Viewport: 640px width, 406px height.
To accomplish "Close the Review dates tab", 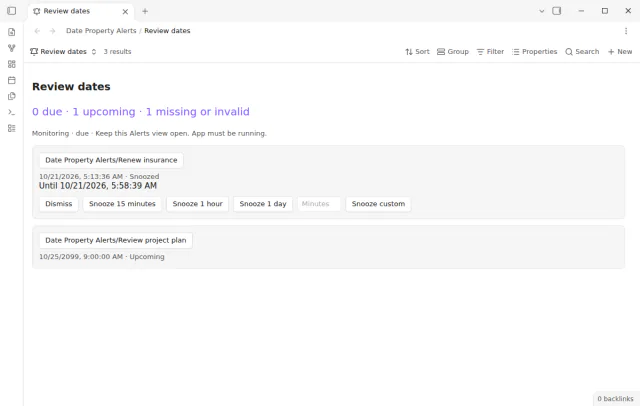I will pos(125,11).
